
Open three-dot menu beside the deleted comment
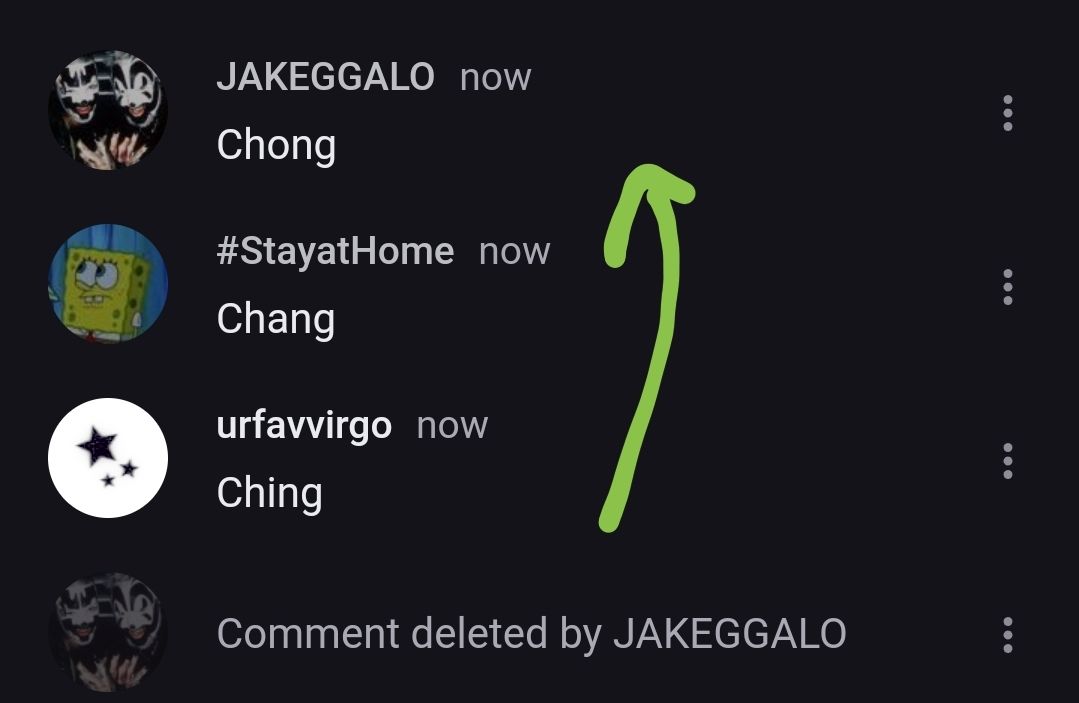1007,635
